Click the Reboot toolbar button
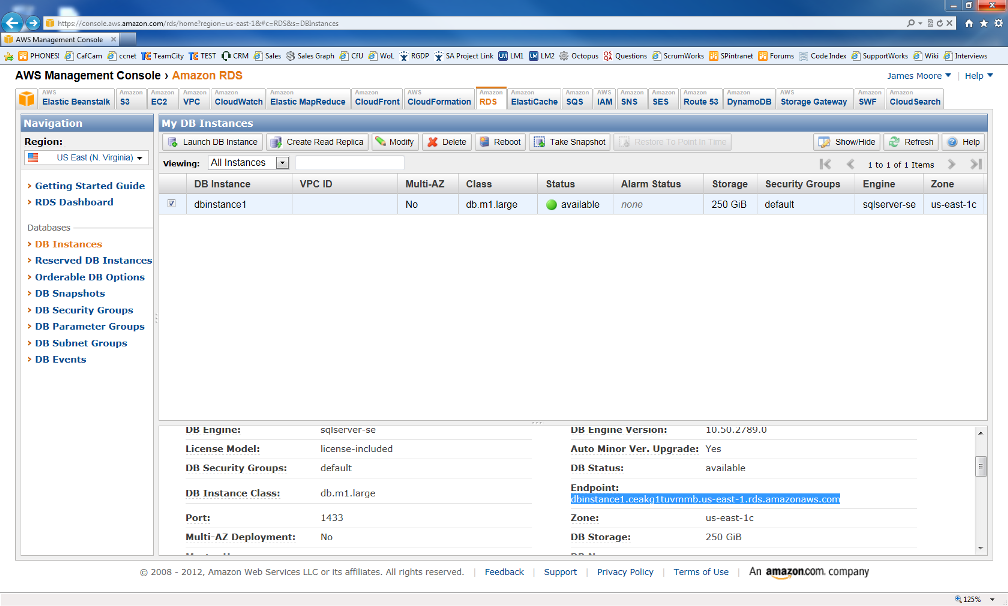Screen dimensions: 1008x606 tap(500, 142)
